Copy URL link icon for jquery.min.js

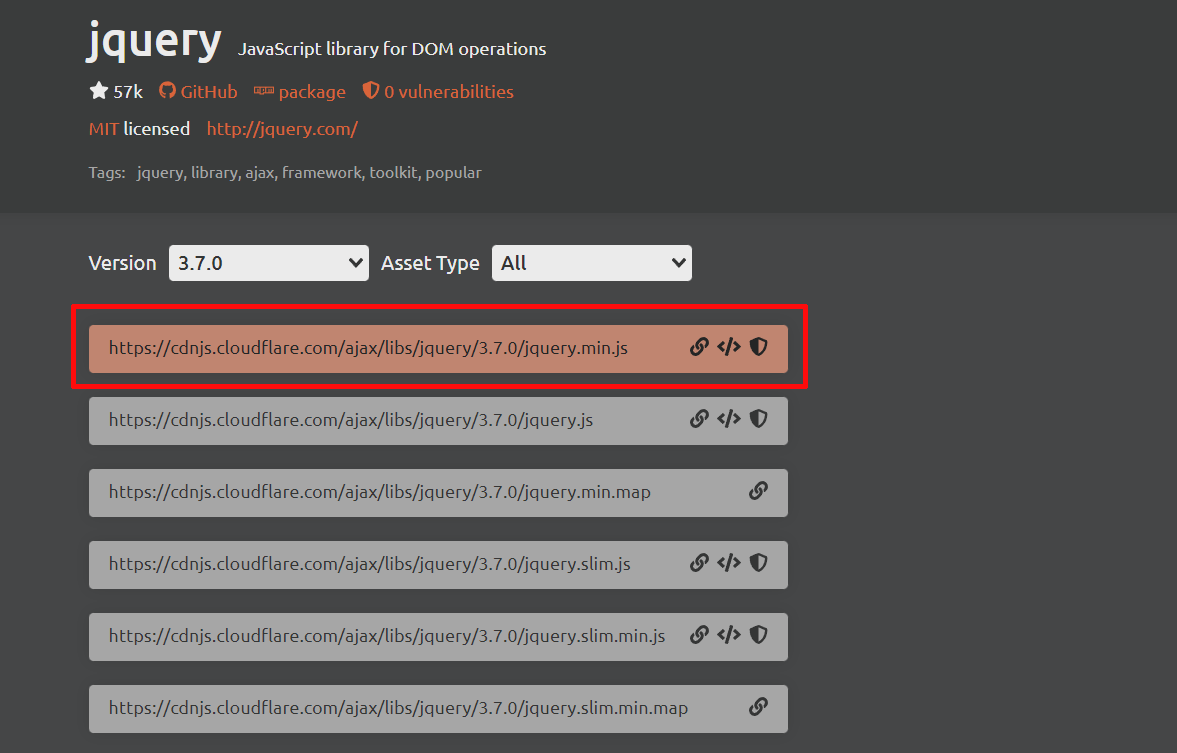(699, 347)
